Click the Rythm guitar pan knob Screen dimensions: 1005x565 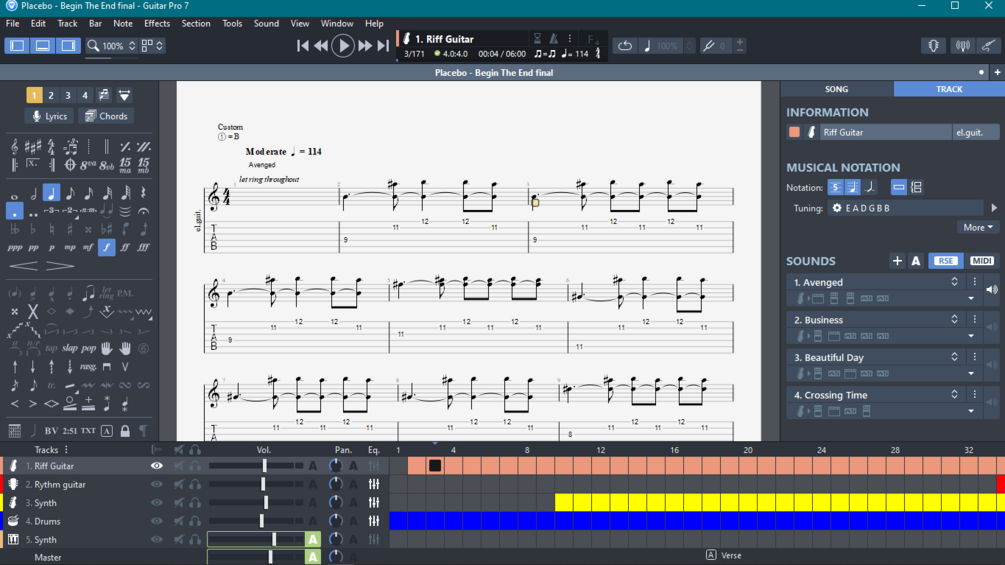click(335, 484)
